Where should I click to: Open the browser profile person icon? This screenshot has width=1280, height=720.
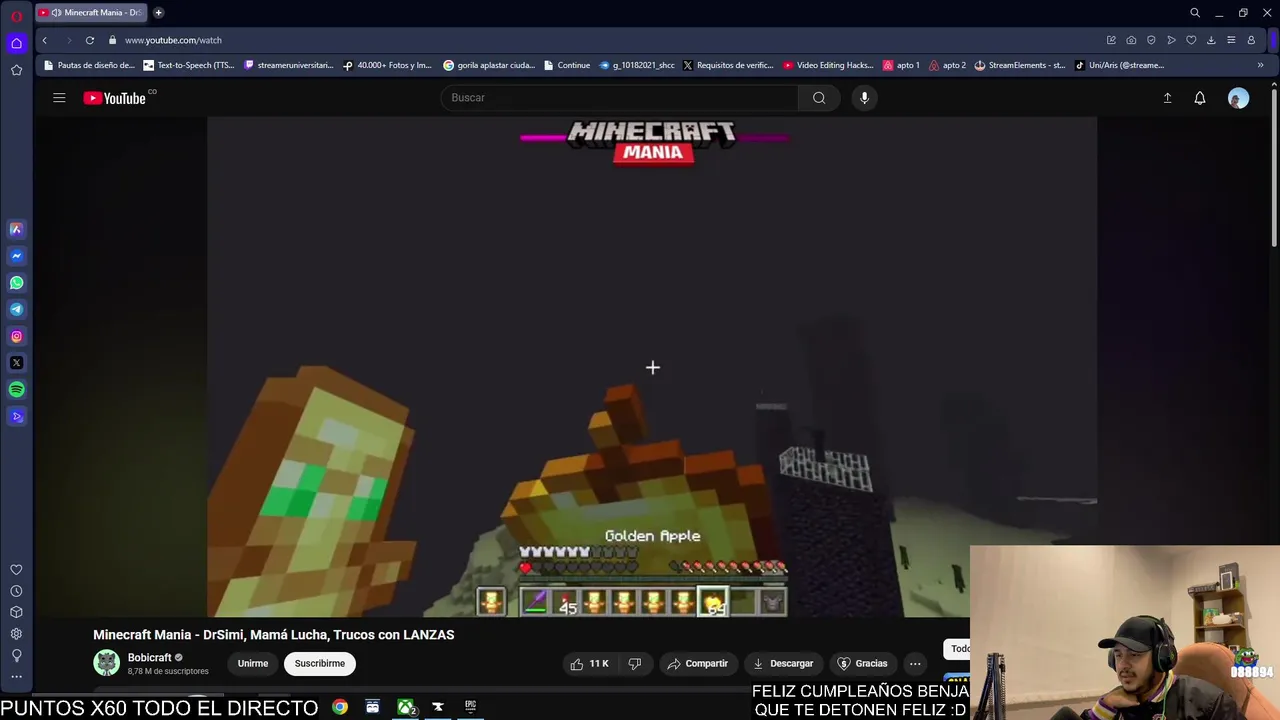(1251, 40)
